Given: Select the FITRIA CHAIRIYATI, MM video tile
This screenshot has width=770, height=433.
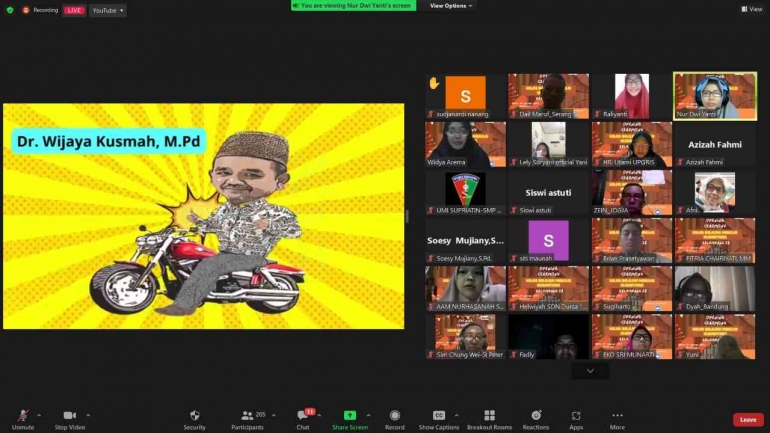Looking at the screenshot, I should pyautogui.click(x=715, y=241).
